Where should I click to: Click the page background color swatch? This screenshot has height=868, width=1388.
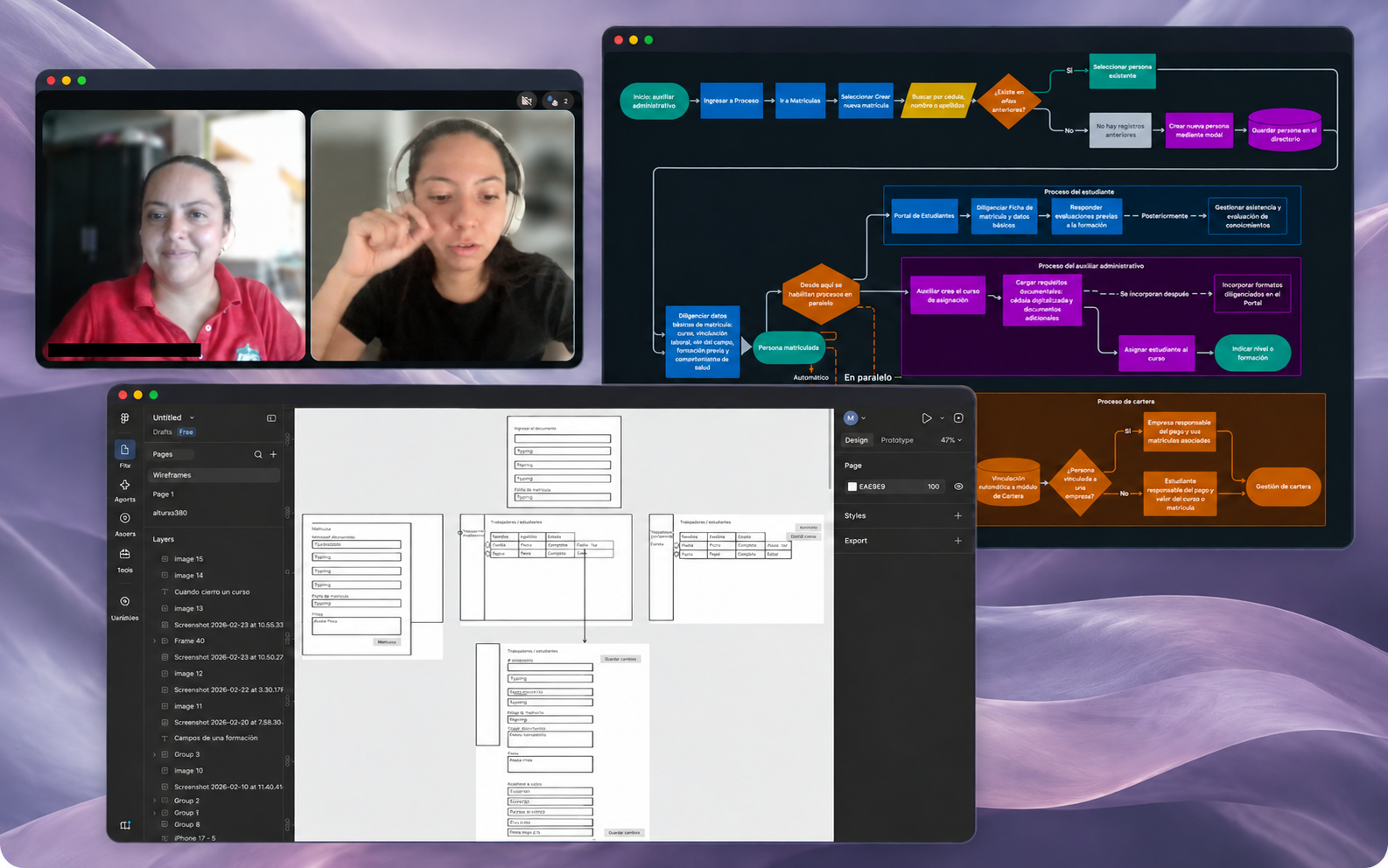[852, 486]
